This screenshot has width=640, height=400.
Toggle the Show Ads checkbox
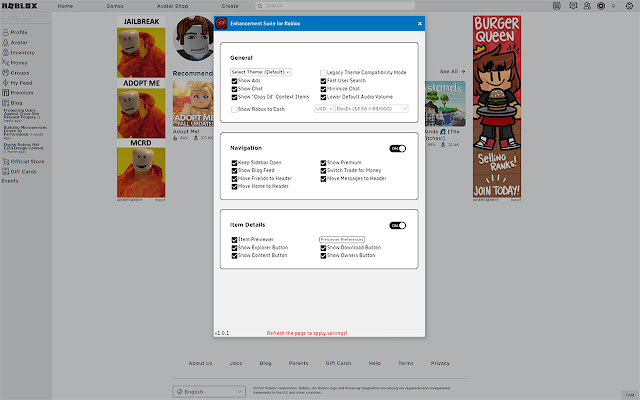[x=234, y=81]
